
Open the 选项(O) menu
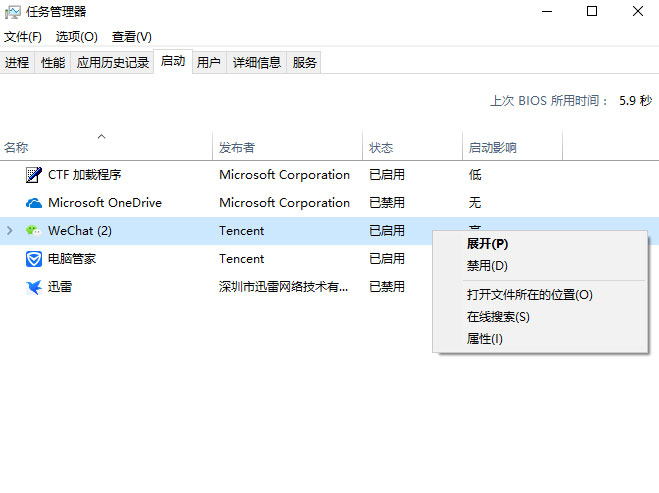coord(76,37)
